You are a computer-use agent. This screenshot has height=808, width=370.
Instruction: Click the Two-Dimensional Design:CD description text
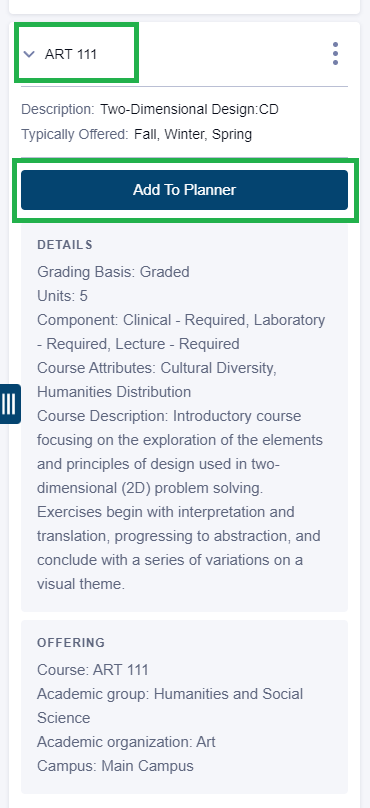tap(189, 109)
